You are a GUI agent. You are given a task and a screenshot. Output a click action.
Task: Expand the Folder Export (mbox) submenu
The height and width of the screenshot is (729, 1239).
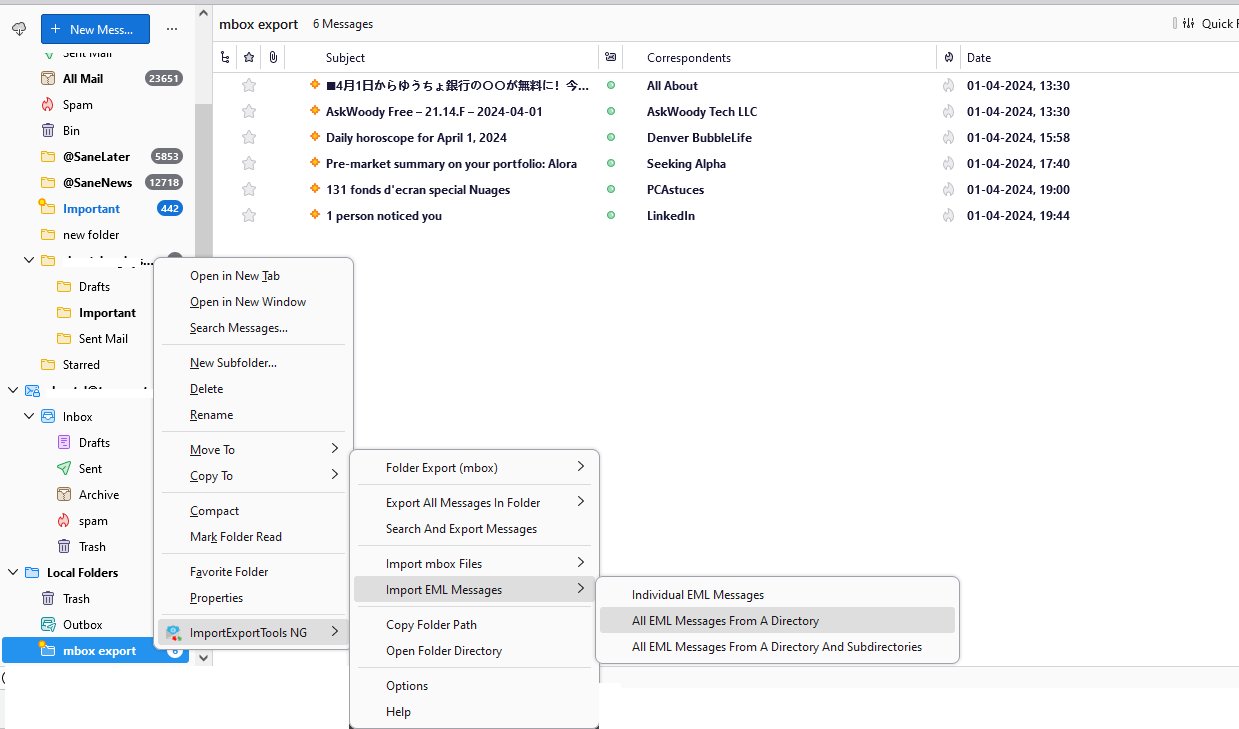coord(474,468)
